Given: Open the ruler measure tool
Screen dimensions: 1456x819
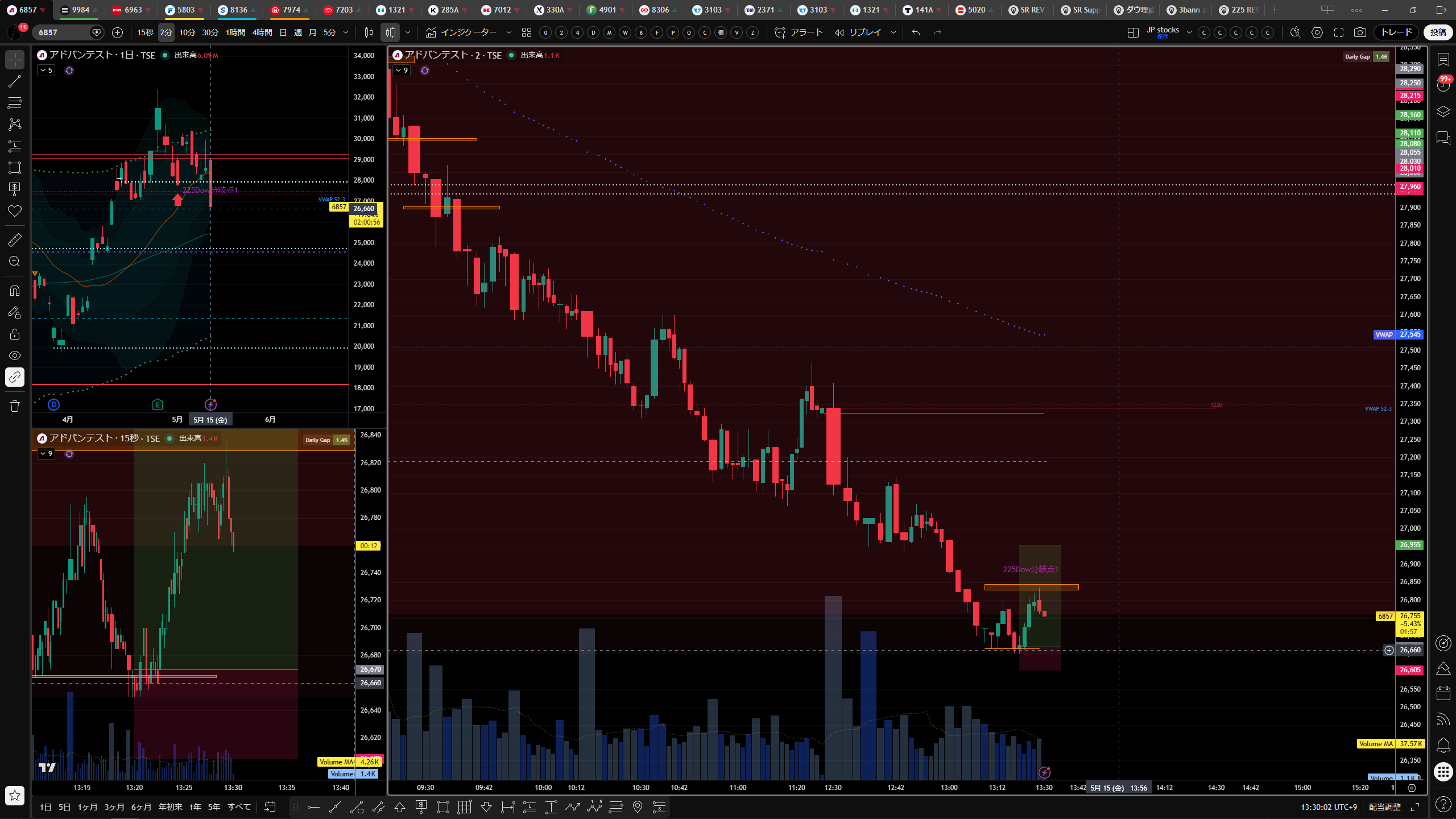Looking at the screenshot, I should [15, 240].
